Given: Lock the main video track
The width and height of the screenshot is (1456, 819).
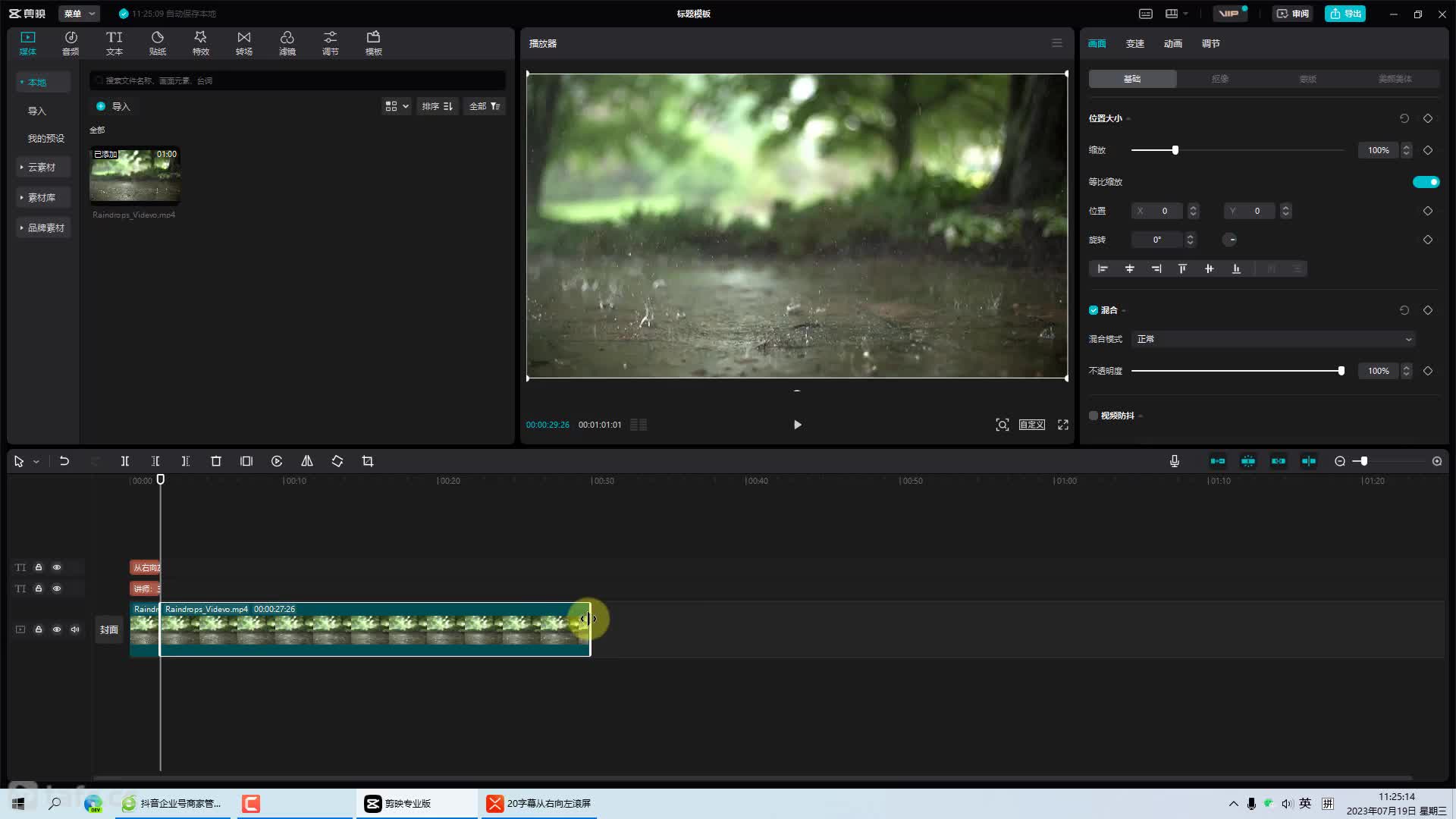Looking at the screenshot, I should [39, 629].
